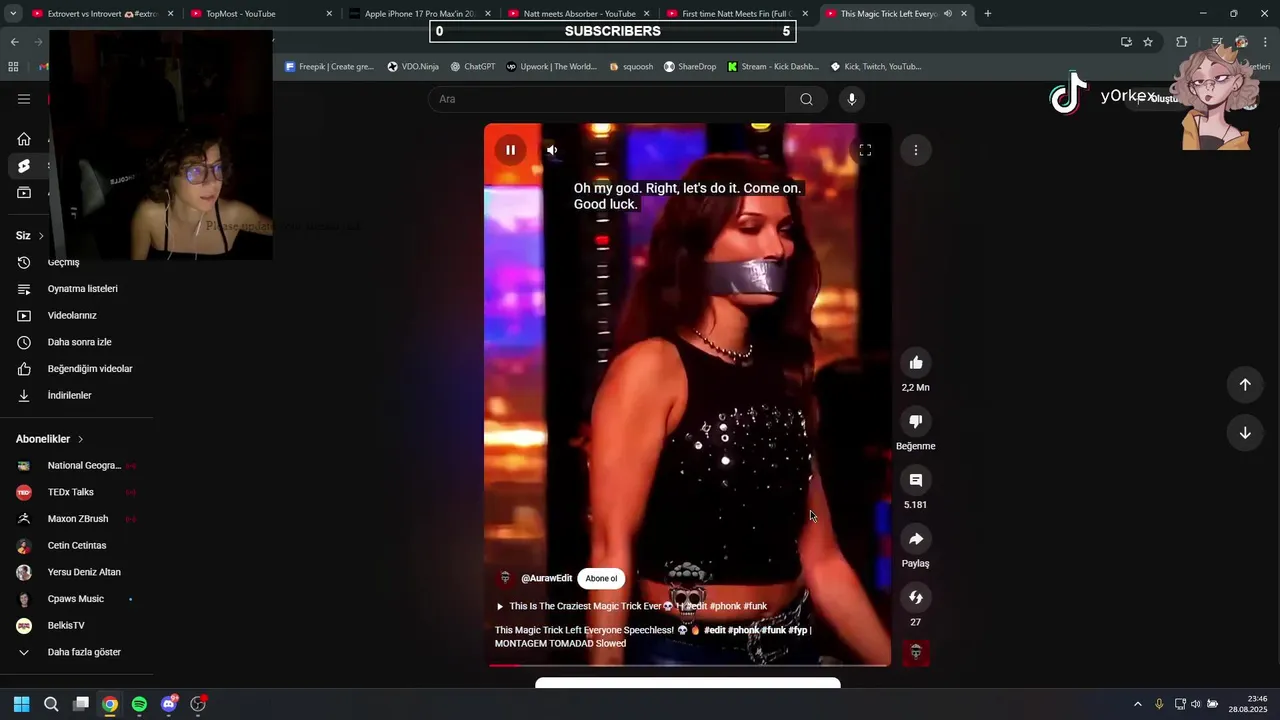This screenshot has width=1280, height=720.
Task: Open the Freepik bookmark
Action: [329, 67]
